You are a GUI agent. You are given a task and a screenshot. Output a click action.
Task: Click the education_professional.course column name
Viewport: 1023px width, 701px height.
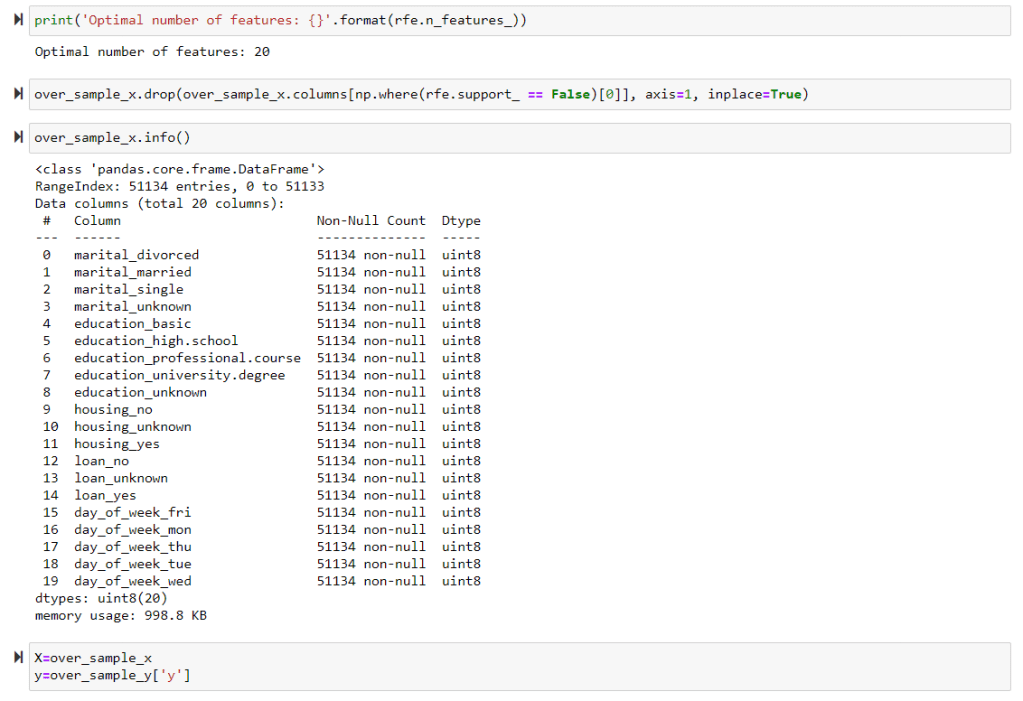pyautogui.click(x=187, y=358)
